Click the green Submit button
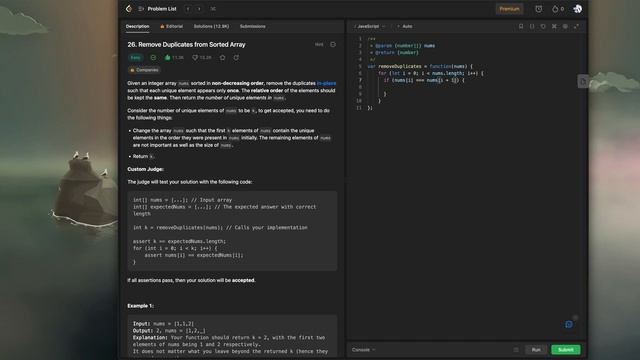Viewport: 640px width, 360px height. click(566, 350)
